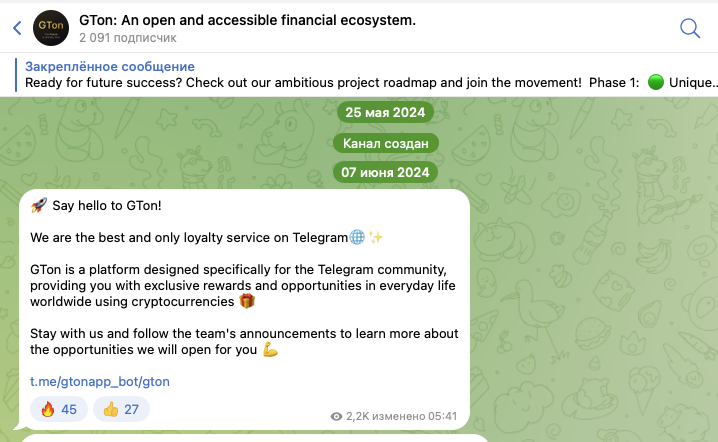Add a thumbs-up reaction with count 27
The image size is (718, 442).
coord(121,409)
